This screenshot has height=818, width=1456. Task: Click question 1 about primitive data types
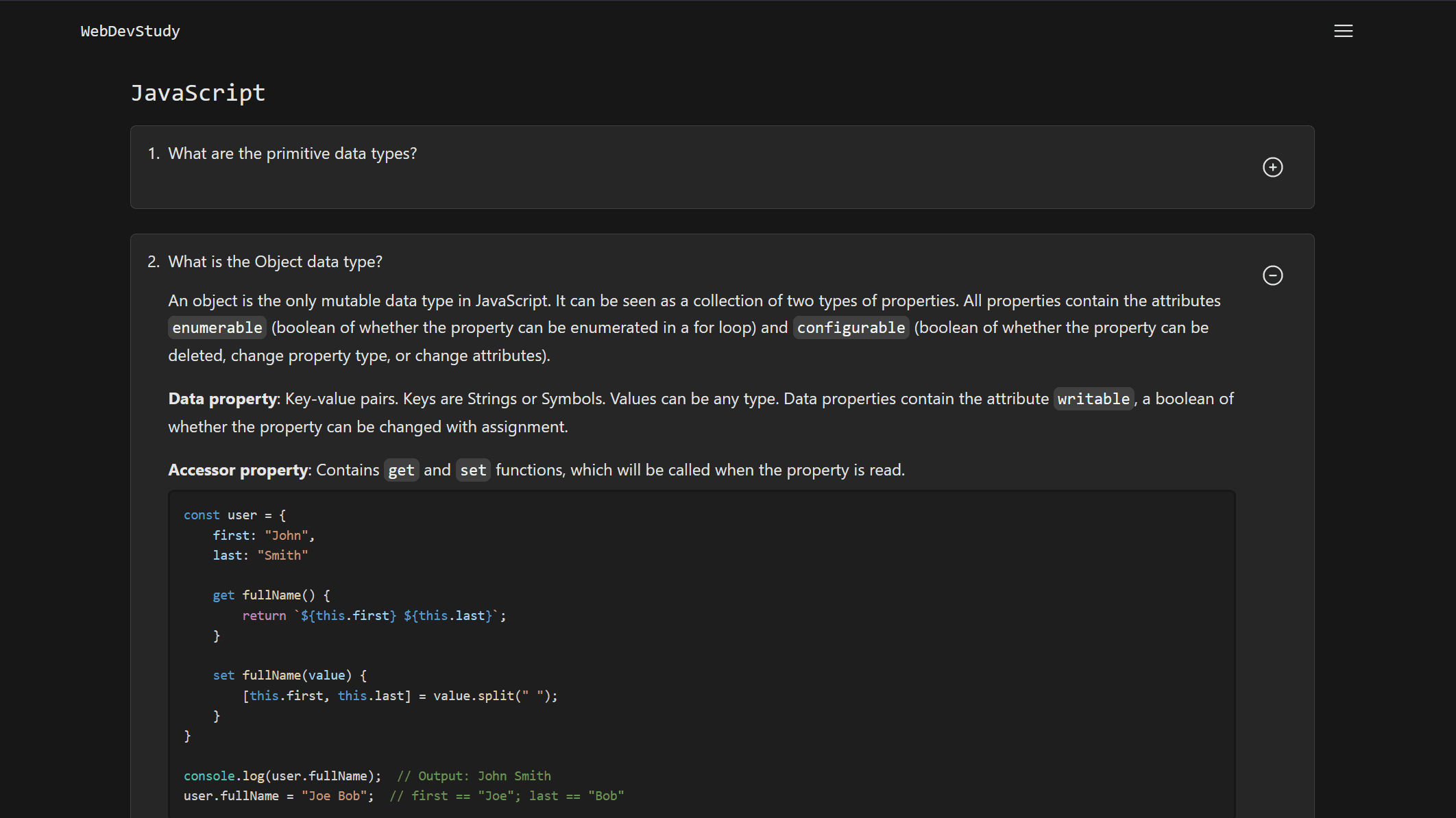click(292, 153)
